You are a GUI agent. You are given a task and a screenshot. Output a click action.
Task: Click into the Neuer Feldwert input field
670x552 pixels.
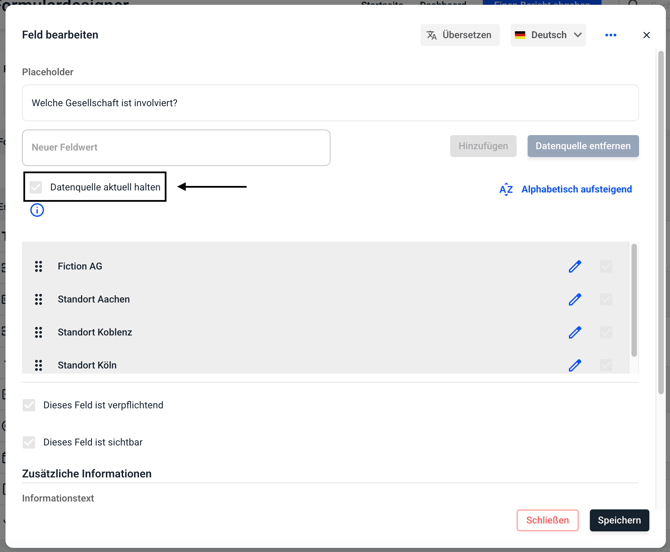tap(176, 148)
